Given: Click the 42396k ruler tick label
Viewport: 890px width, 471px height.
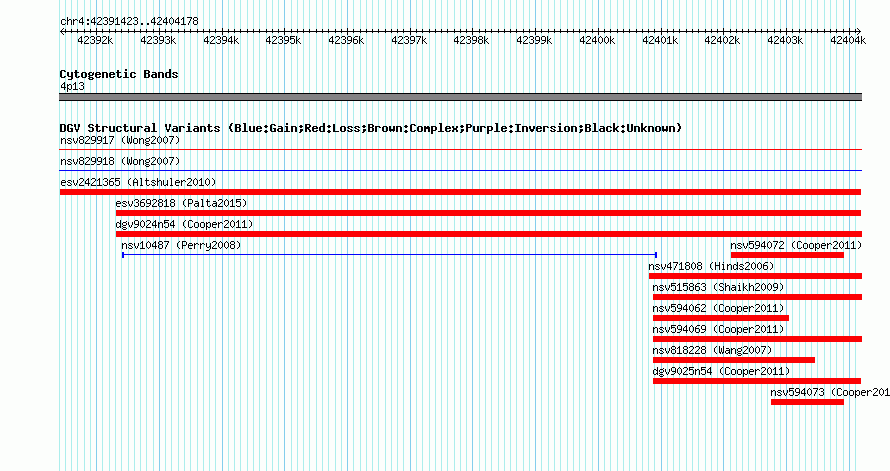Looking at the screenshot, I should pos(346,40).
